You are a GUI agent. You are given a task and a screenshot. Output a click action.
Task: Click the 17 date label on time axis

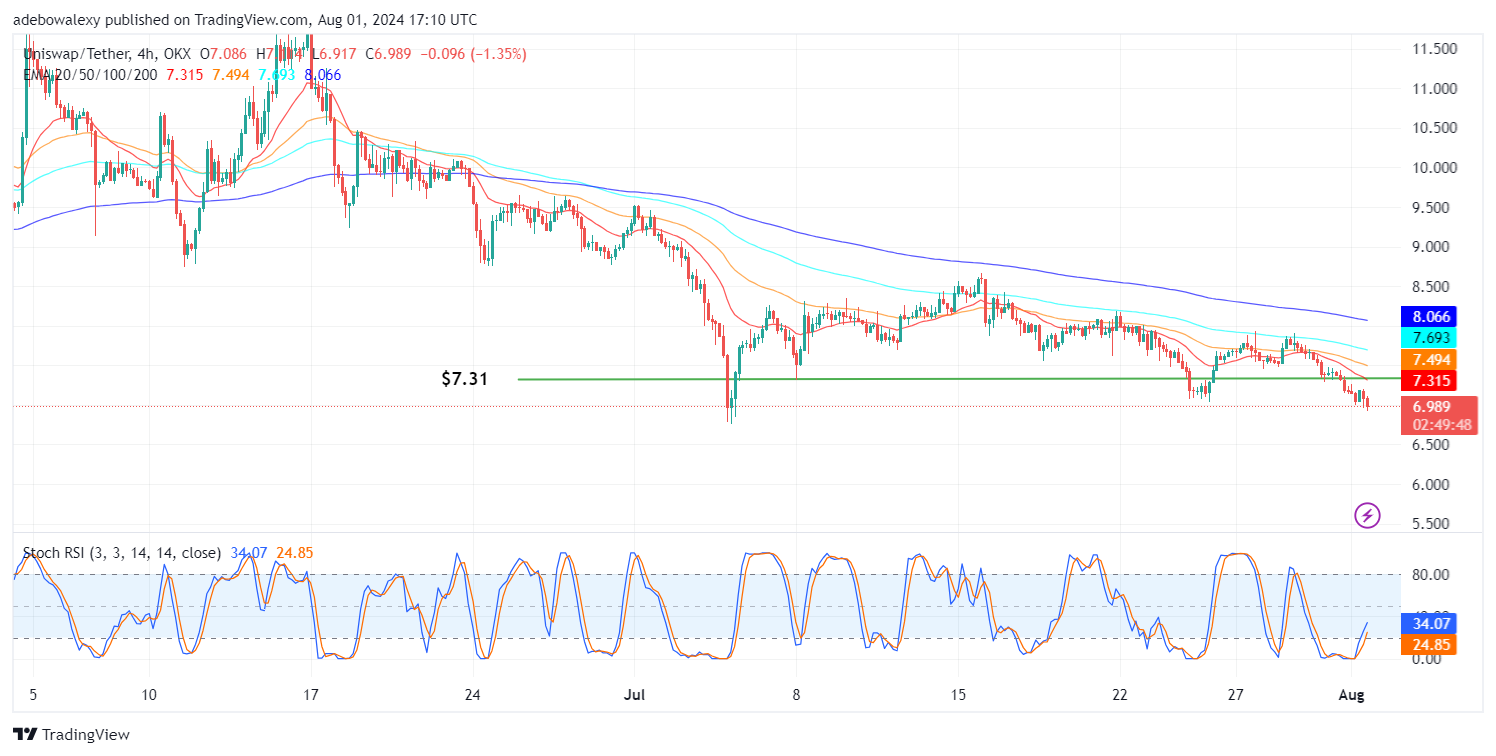coord(311,695)
